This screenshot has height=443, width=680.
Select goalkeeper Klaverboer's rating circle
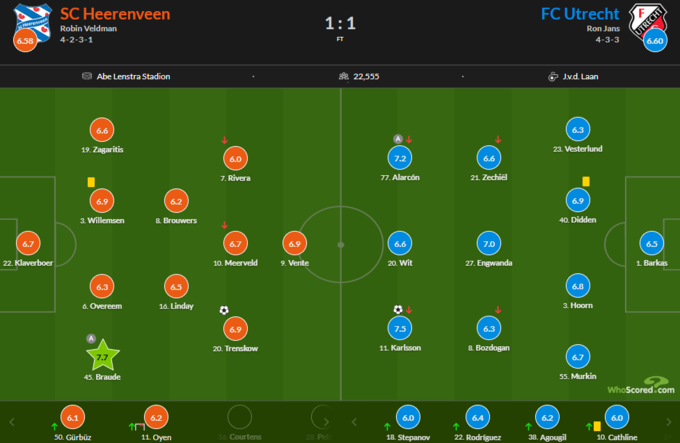point(28,243)
